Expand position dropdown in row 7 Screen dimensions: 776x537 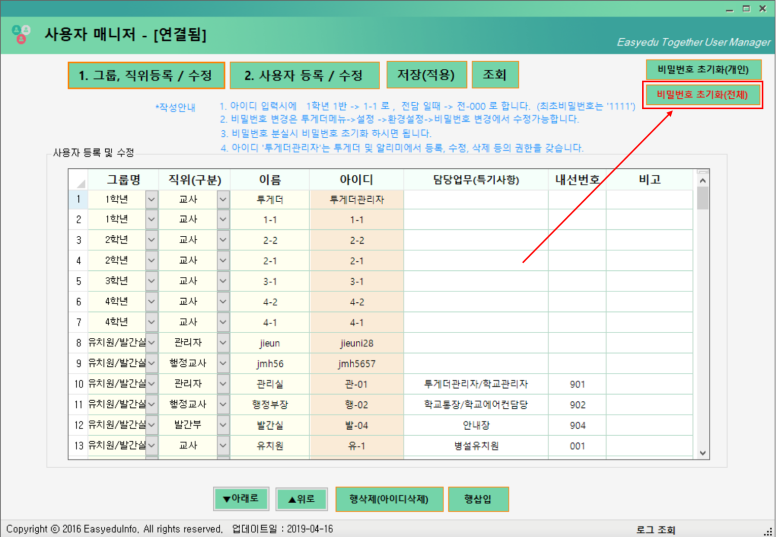pyautogui.click(x=223, y=322)
